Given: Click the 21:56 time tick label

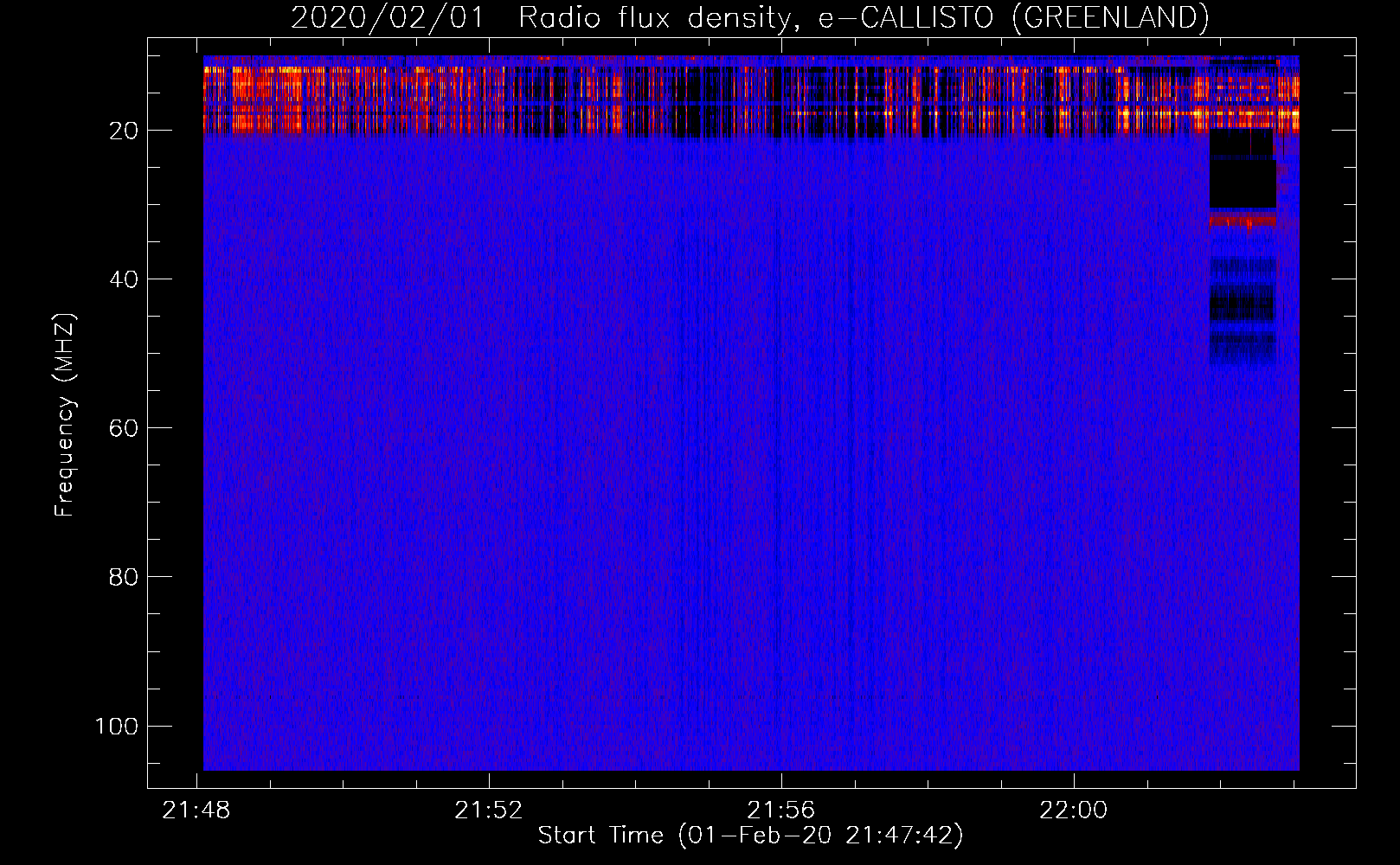Looking at the screenshot, I should pyautogui.click(x=780, y=811).
